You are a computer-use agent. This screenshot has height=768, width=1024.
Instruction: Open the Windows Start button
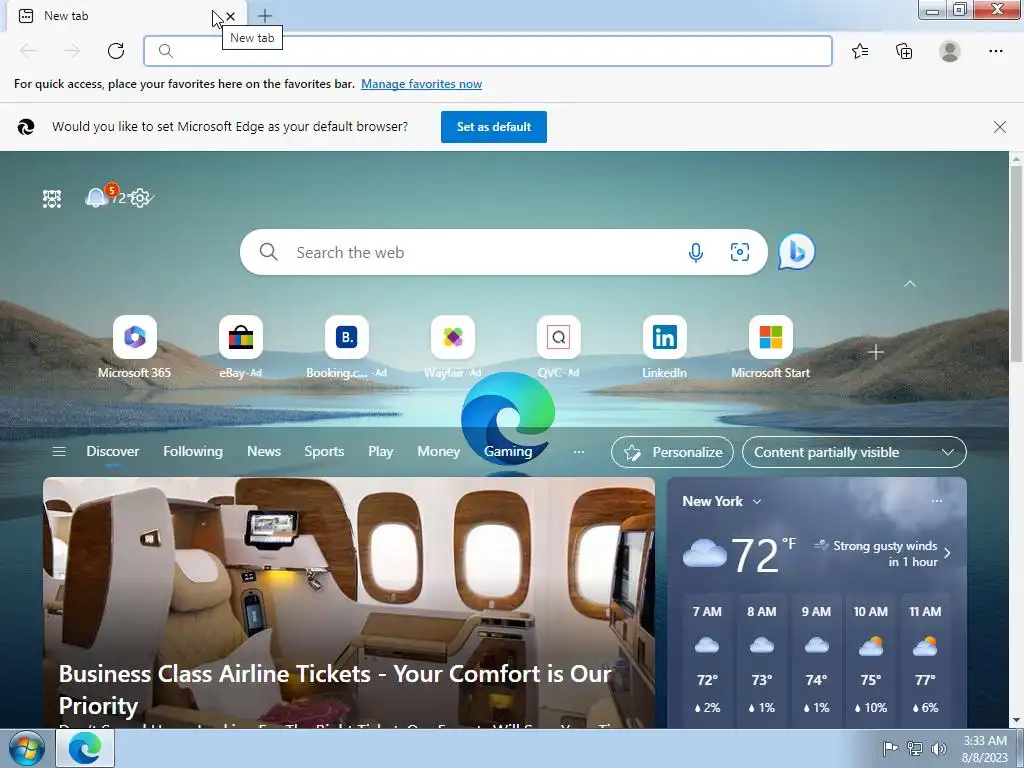[x=27, y=748]
